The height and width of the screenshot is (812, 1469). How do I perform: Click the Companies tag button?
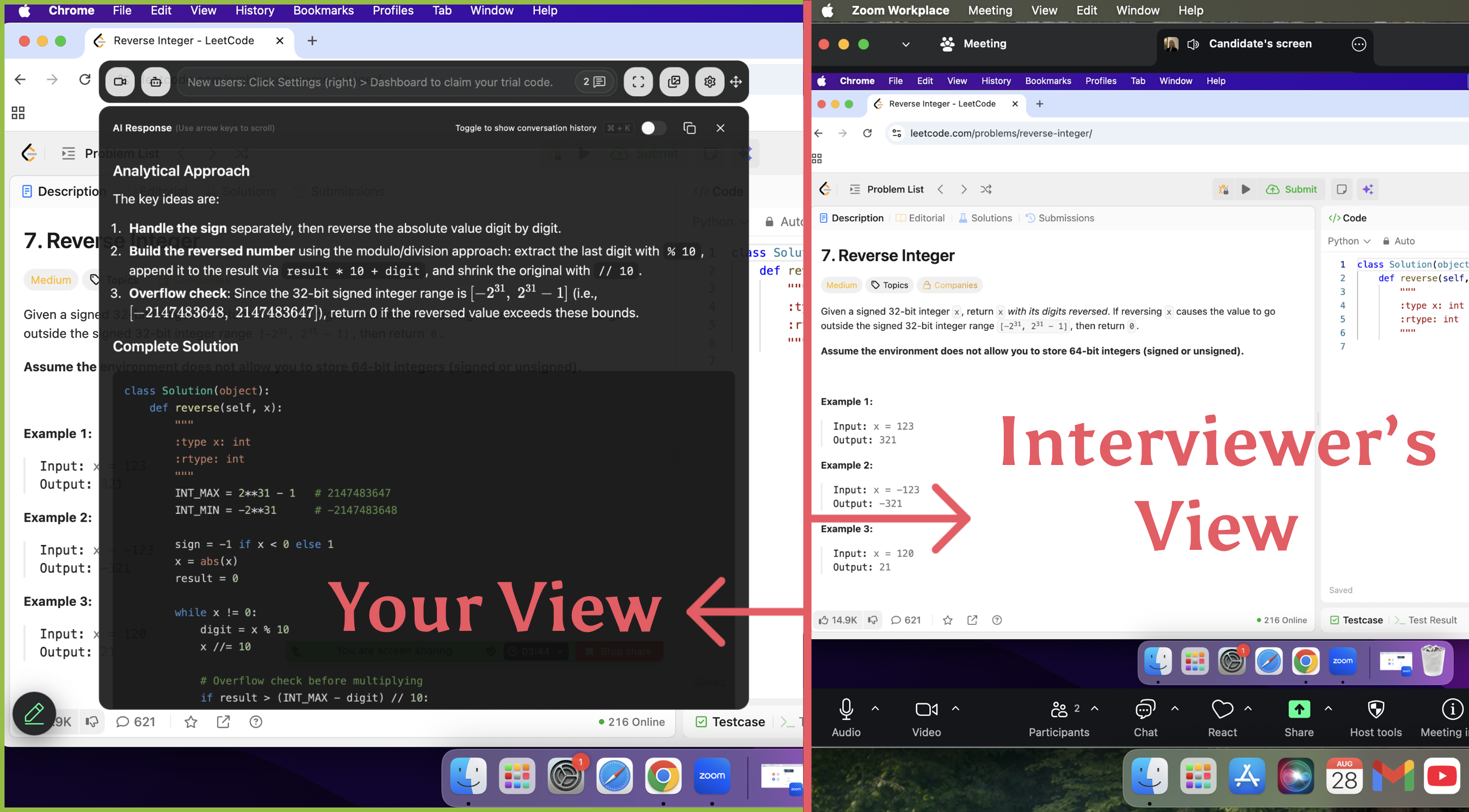pyautogui.click(x=949, y=285)
